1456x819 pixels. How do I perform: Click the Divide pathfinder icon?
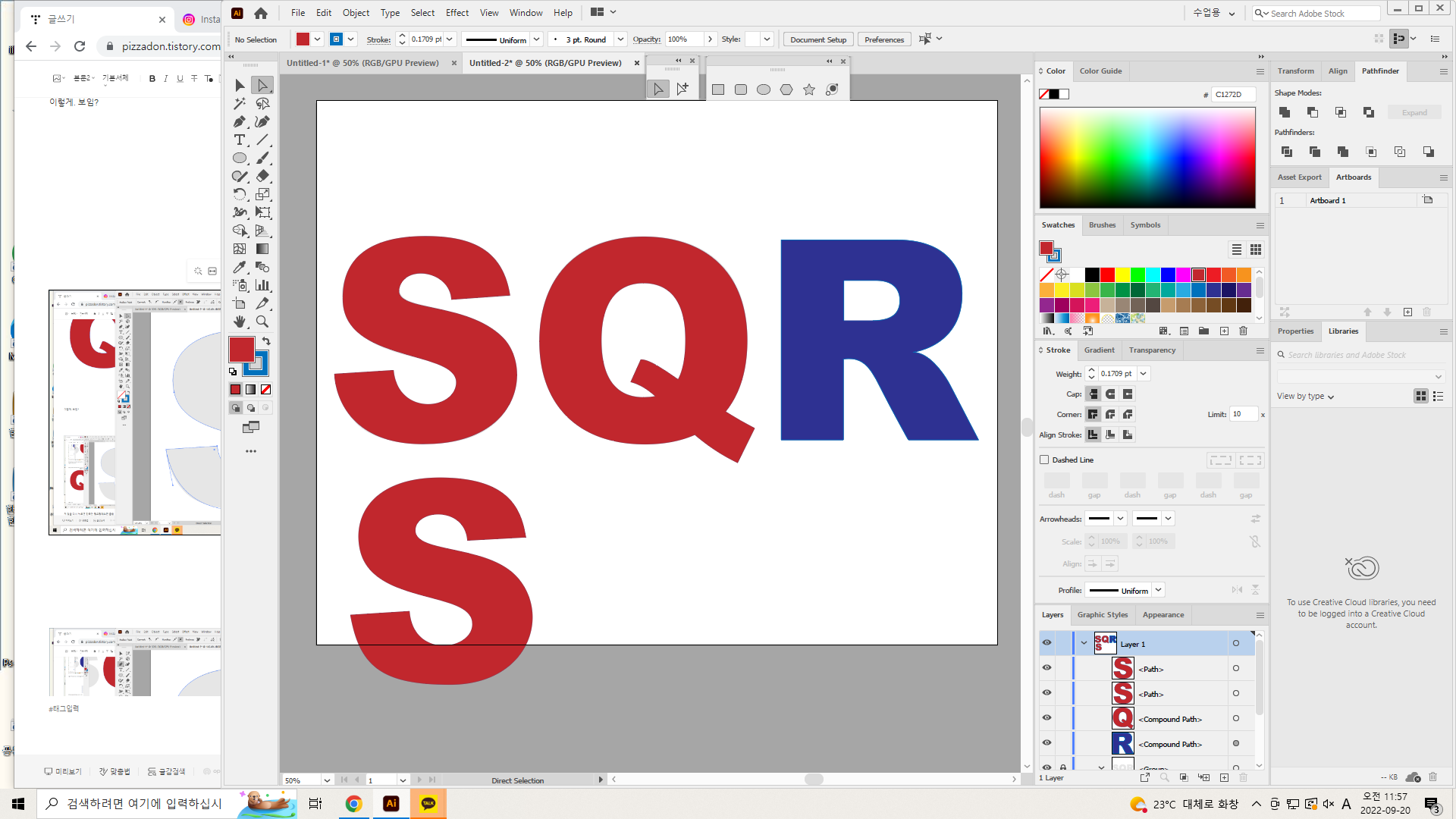coord(1287,152)
